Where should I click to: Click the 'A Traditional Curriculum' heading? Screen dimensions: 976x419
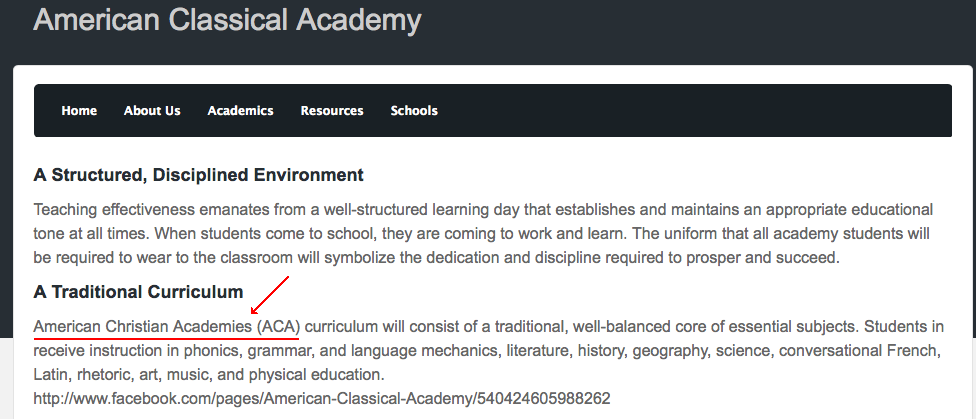coord(138,292)
